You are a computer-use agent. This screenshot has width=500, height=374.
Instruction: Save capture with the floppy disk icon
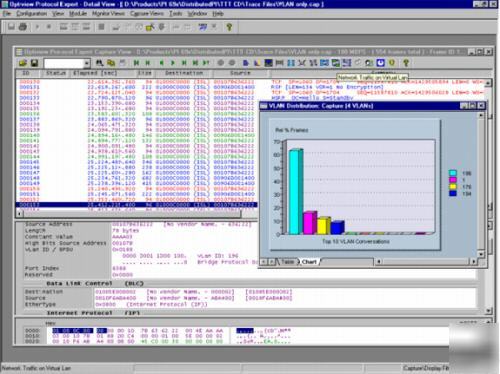[34, 63]
